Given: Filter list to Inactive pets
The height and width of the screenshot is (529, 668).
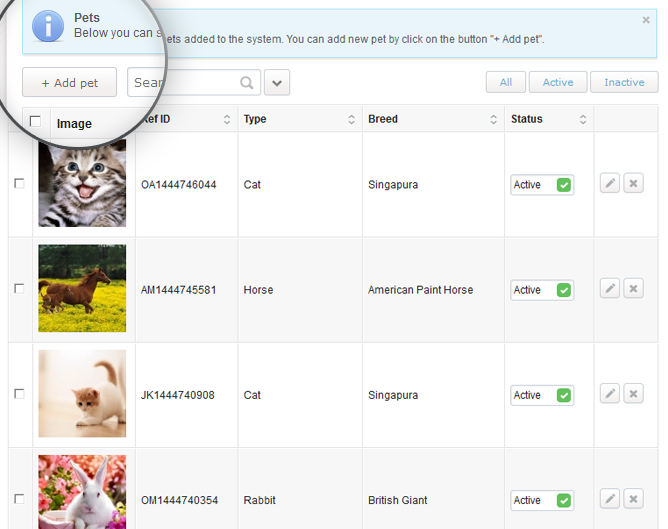Looking at the screenshot, I should (624, 82).
